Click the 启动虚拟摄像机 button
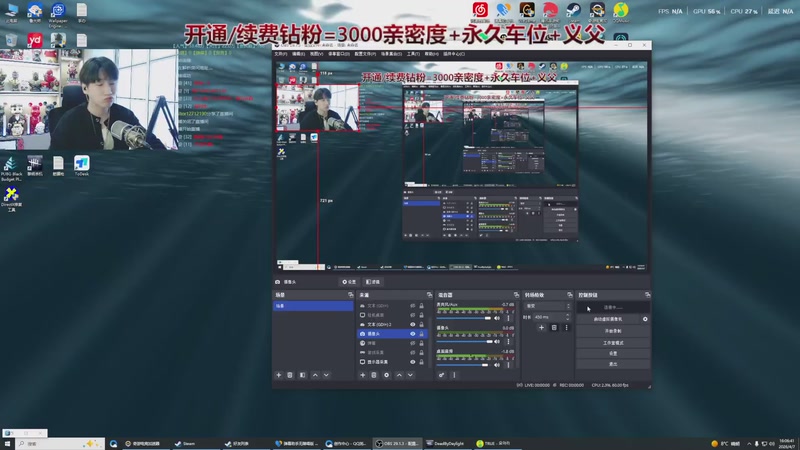Viewport: 800px width, 450px height. click(608, 319)
